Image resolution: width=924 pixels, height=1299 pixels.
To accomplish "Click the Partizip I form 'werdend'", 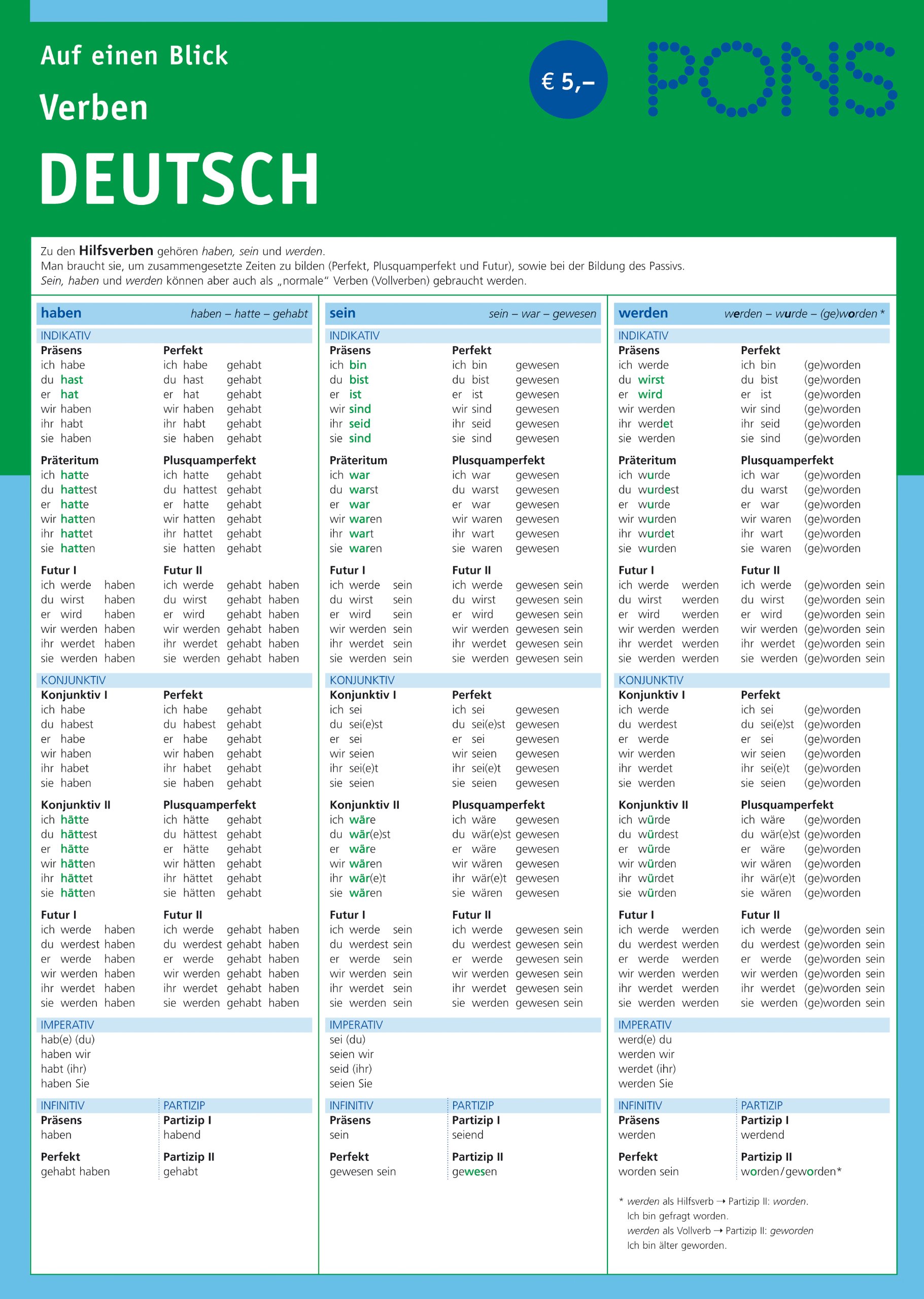I will coord(763,1135).
